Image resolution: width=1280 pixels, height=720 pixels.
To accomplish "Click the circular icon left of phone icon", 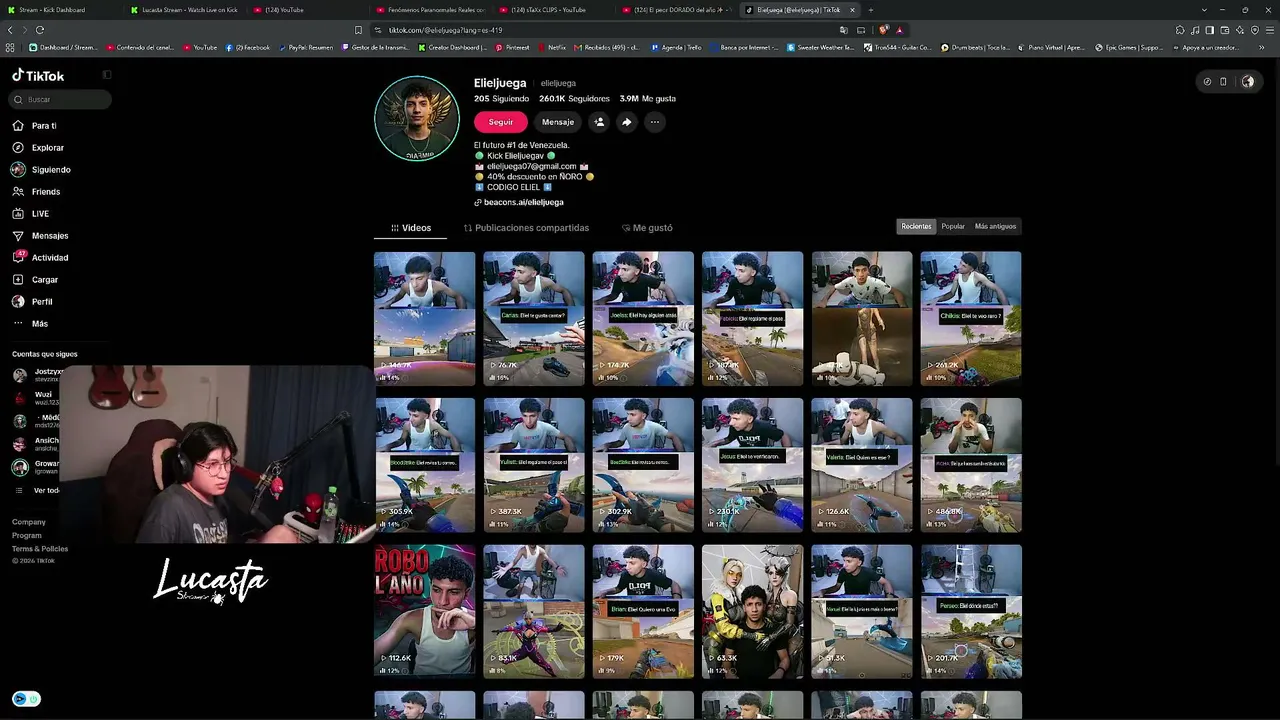I will click(1207, 82).
